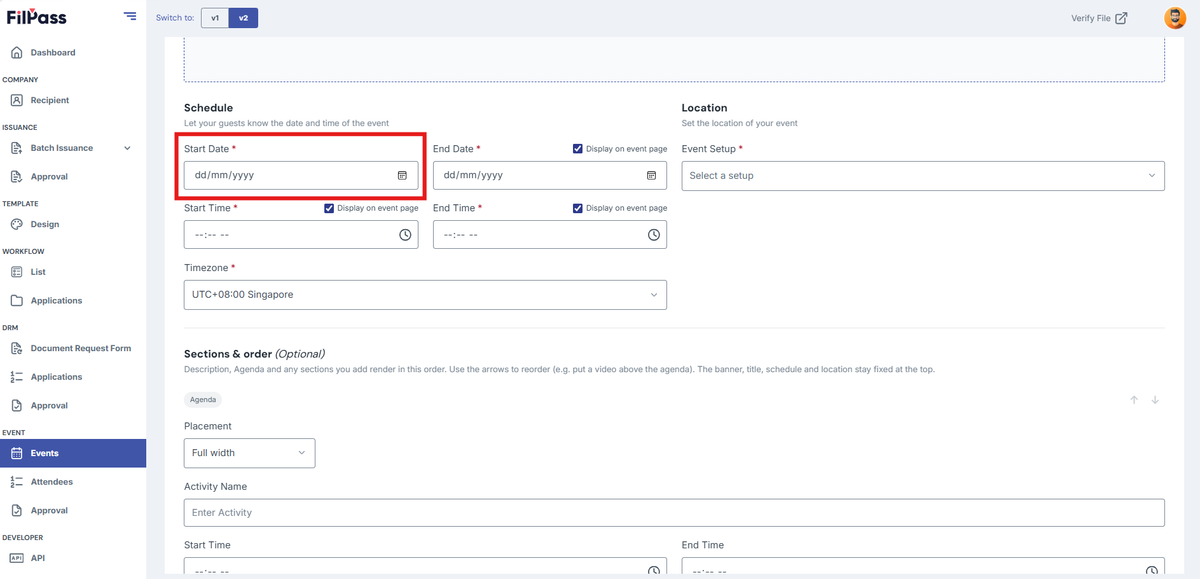Open the Event Setup dropdown
This screenshot has height=579, width=1200.
923,175
